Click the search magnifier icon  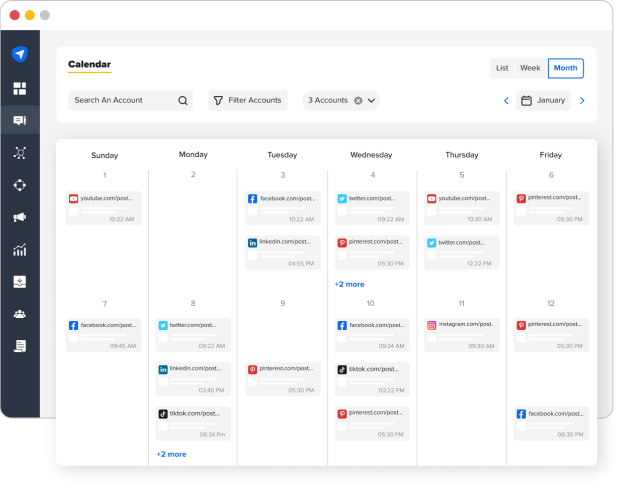183,100
